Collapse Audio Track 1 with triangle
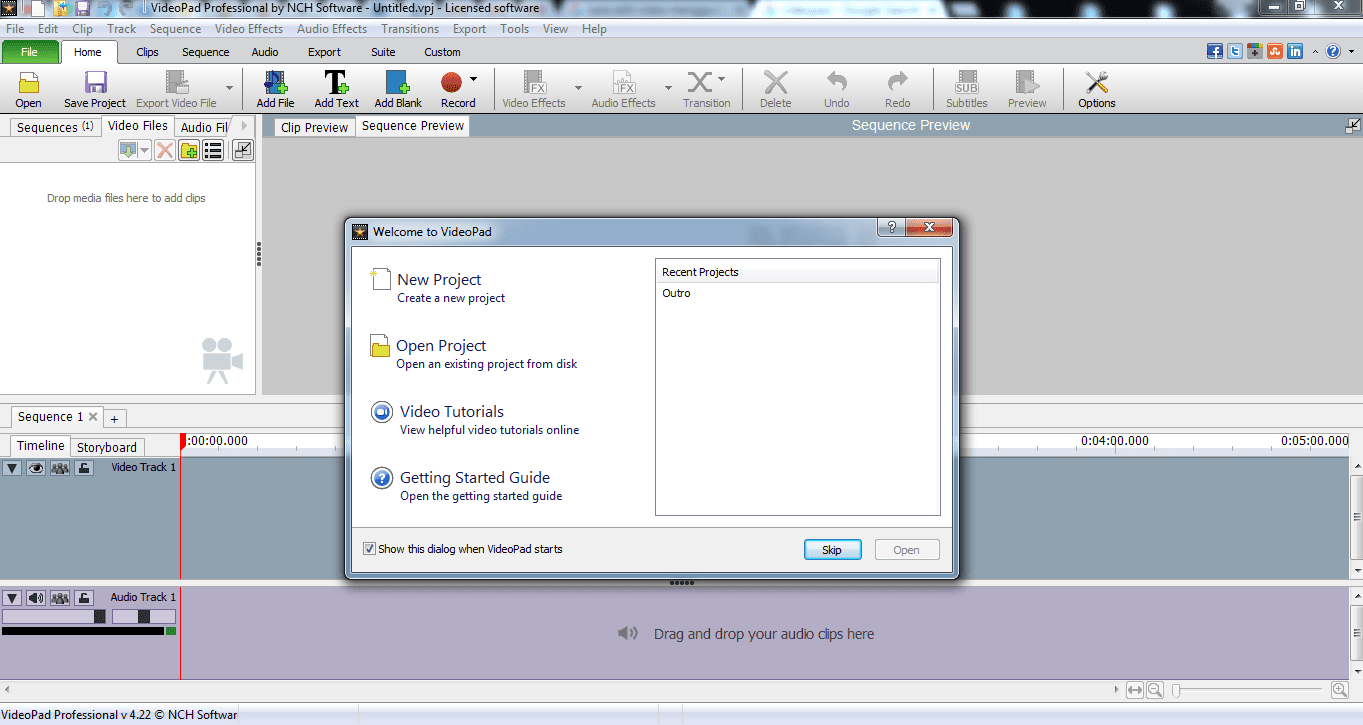The width and height of the screenshot is (1363, 725). (x=12, y=598)
